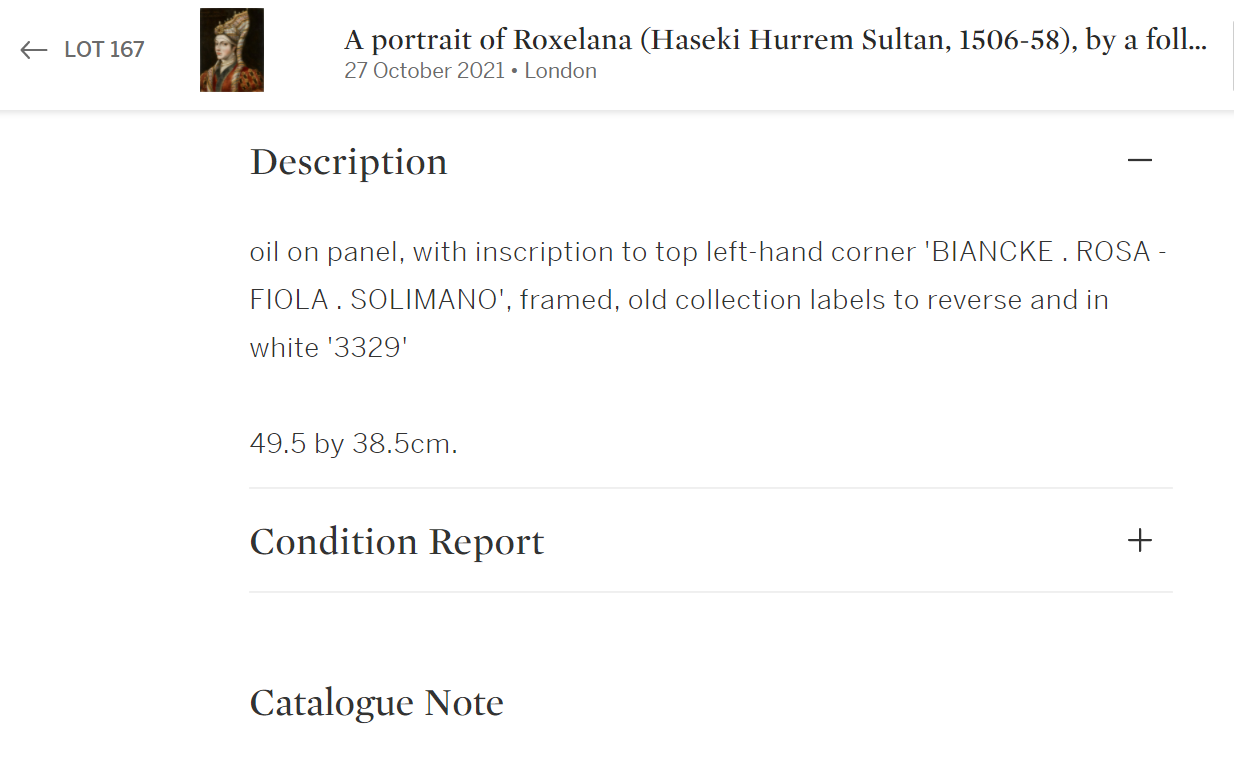Click the LOT 167 label

click(x=104, y=50)
